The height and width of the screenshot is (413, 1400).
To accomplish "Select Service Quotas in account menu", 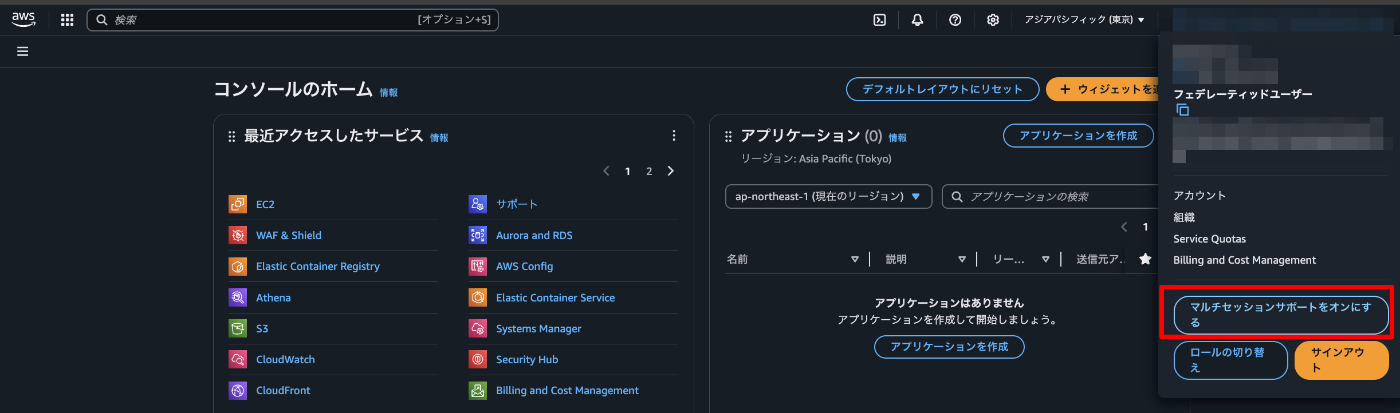I will click(x=1210, y=239).
